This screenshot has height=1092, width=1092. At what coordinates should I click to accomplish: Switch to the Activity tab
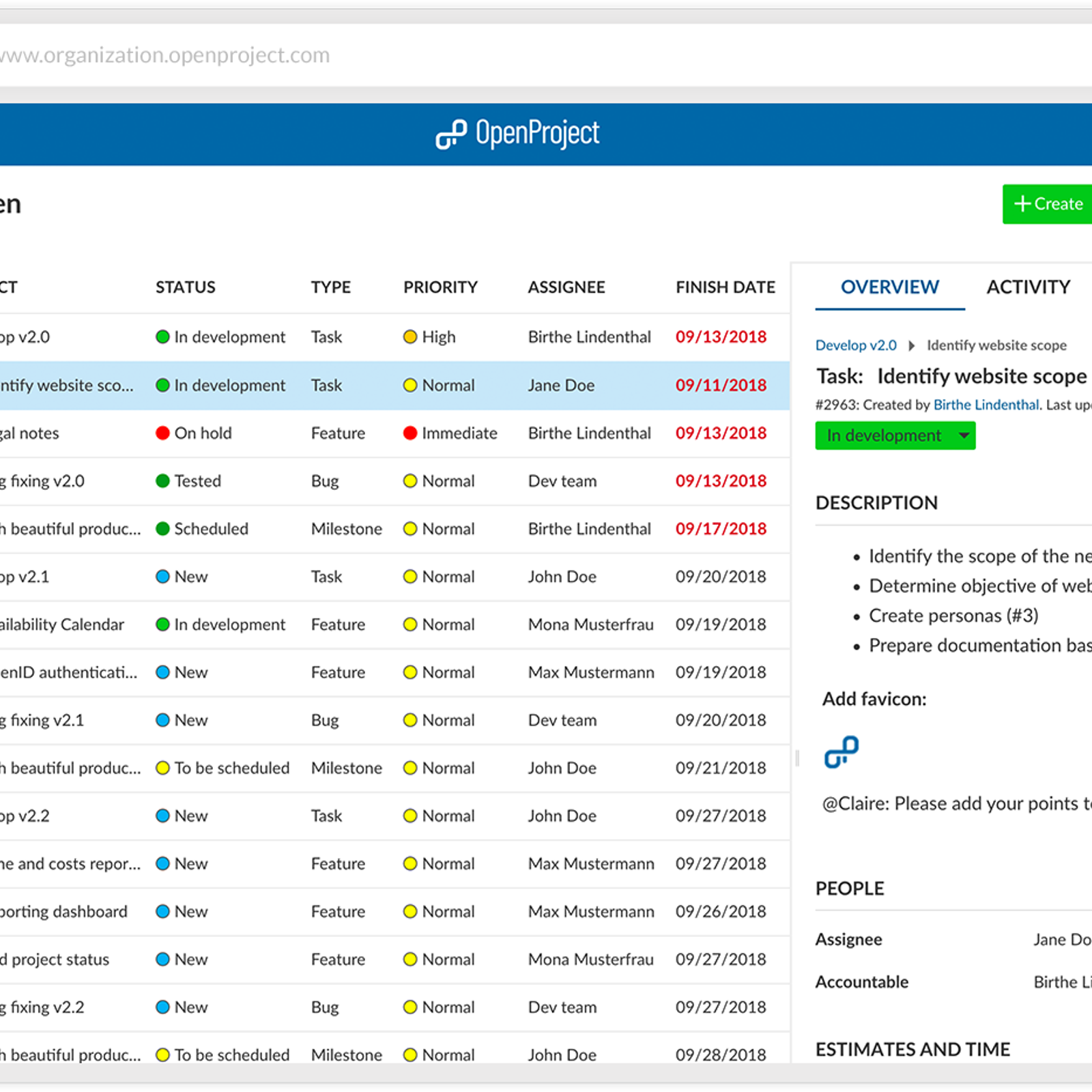tap(1028, 287)
